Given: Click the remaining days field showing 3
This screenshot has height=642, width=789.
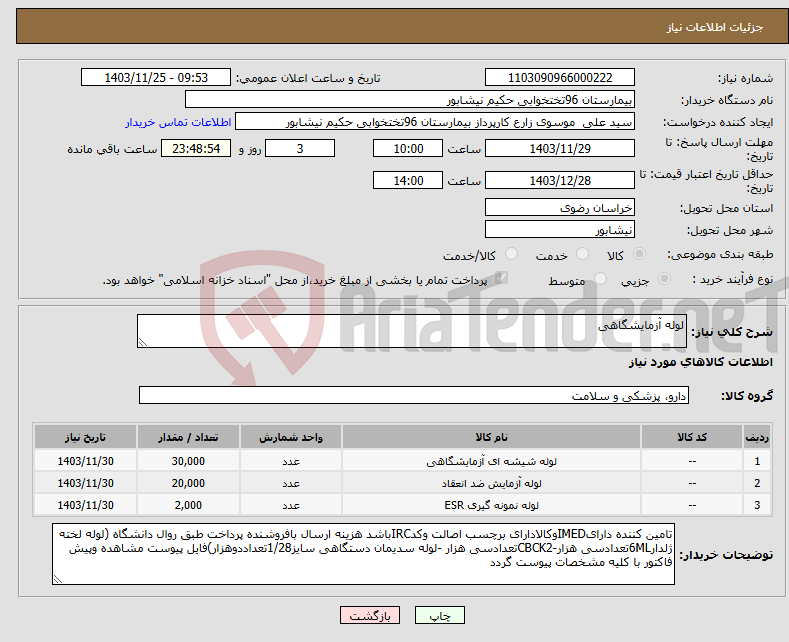Looking at the screenshot, I should tap(300, 148).
